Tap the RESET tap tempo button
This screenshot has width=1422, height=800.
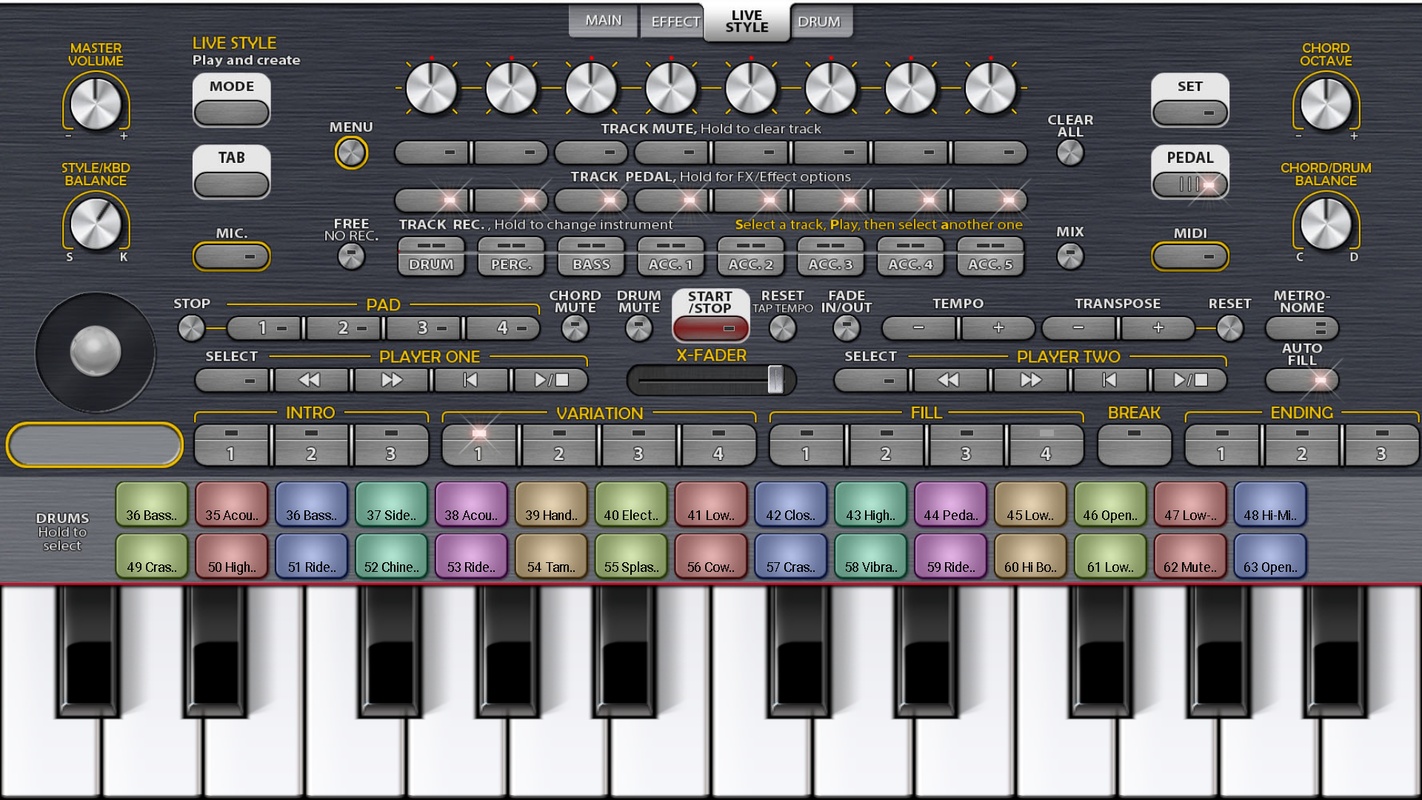[782, 328]
